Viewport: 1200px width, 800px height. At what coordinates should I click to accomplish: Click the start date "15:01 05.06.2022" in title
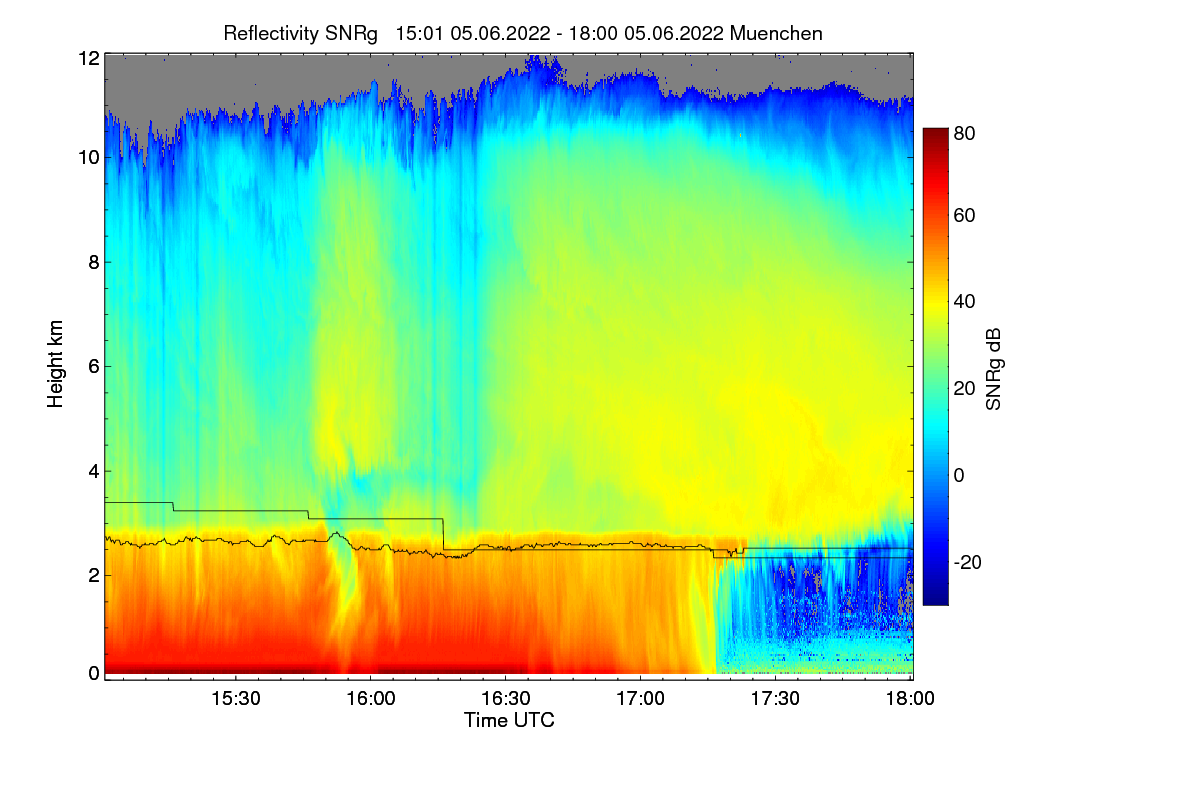(472, 33)
